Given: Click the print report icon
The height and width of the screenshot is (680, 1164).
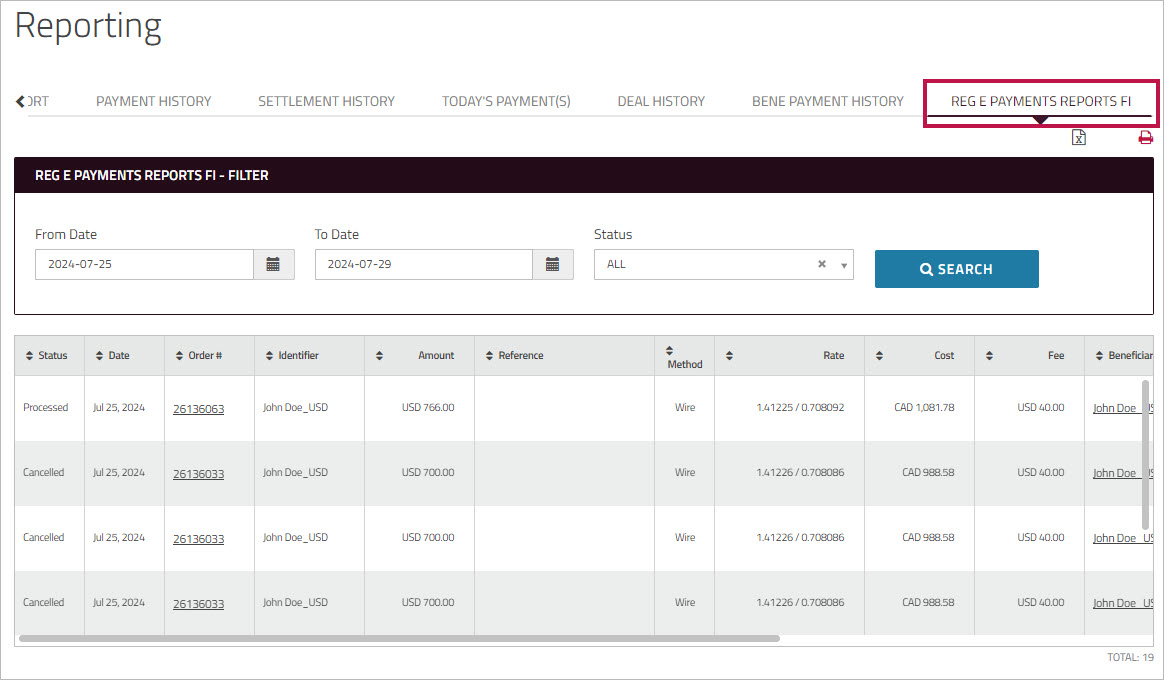Looking at the screenshot, I should 1145,138.
